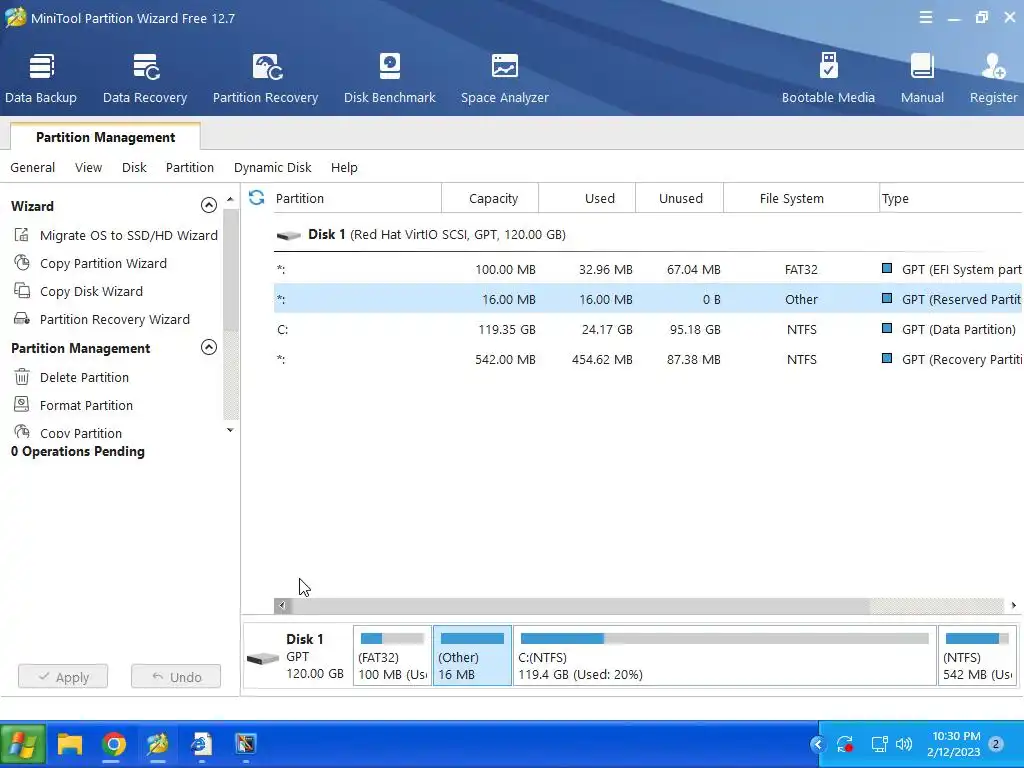Screen dimensions: 1024x768
Task: Collapse Partition Management sidebar section
Action: coord(208,347)
